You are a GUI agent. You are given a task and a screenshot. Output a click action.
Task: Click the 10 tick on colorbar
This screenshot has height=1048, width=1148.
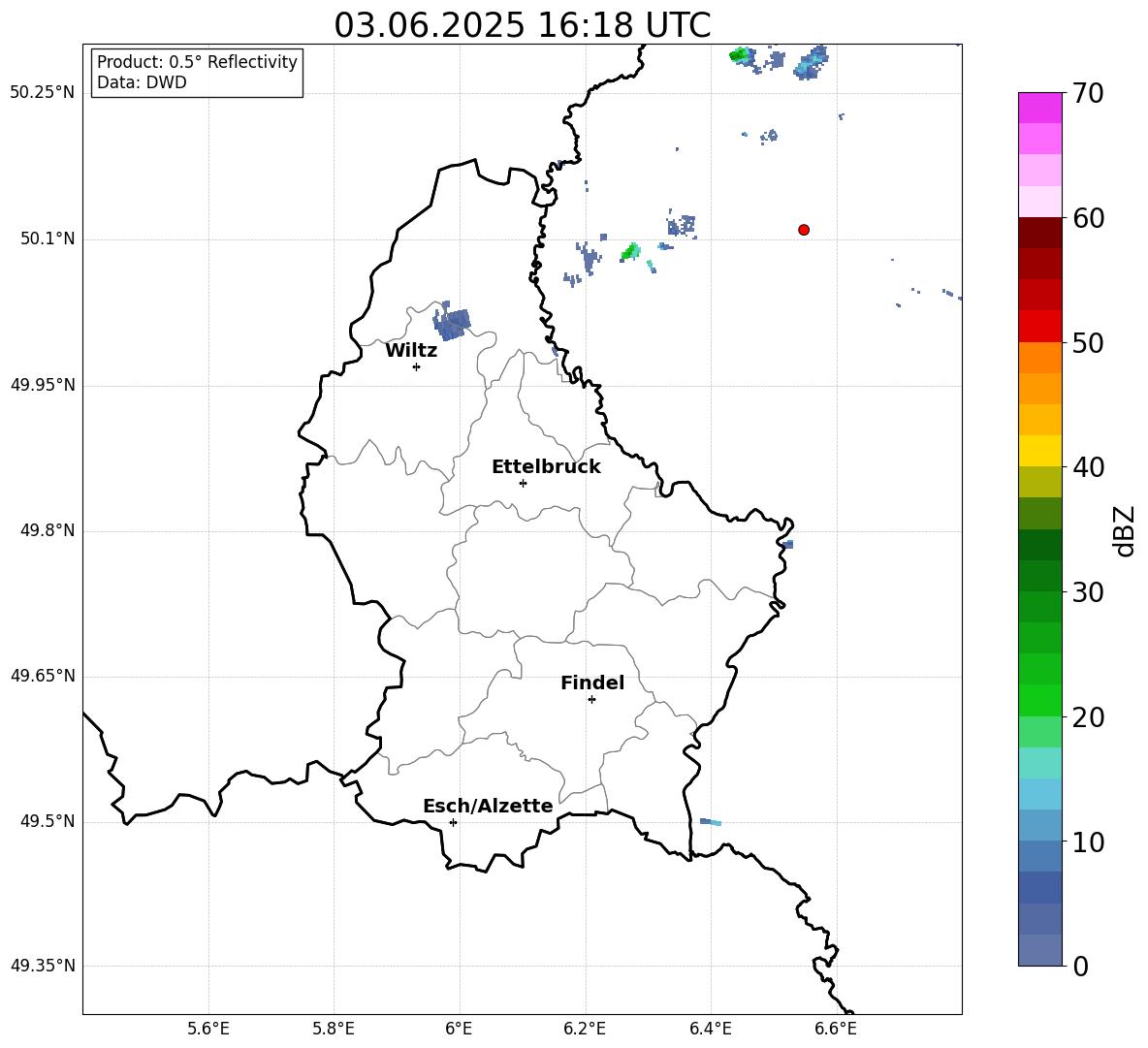[1088, 842]
